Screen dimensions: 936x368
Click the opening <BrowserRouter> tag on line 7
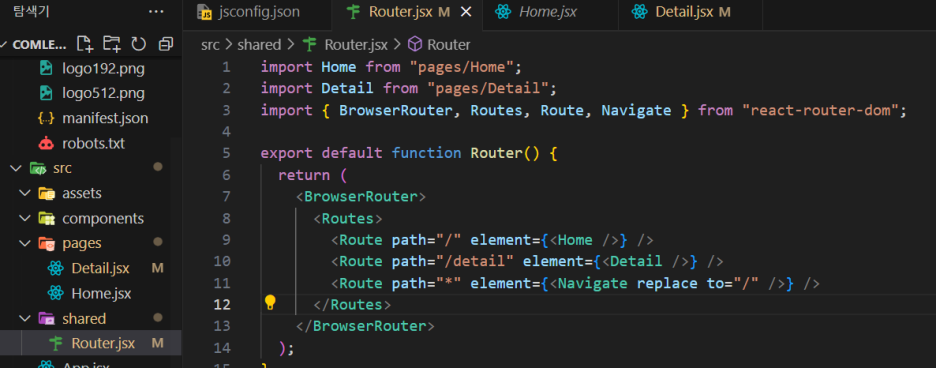tap(361, 197)
